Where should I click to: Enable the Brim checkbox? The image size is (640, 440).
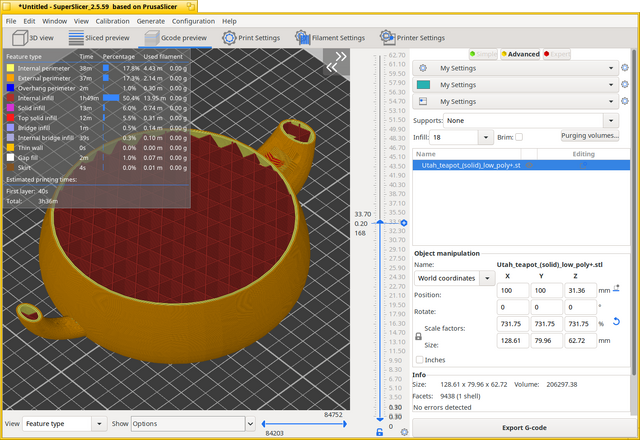519,137
